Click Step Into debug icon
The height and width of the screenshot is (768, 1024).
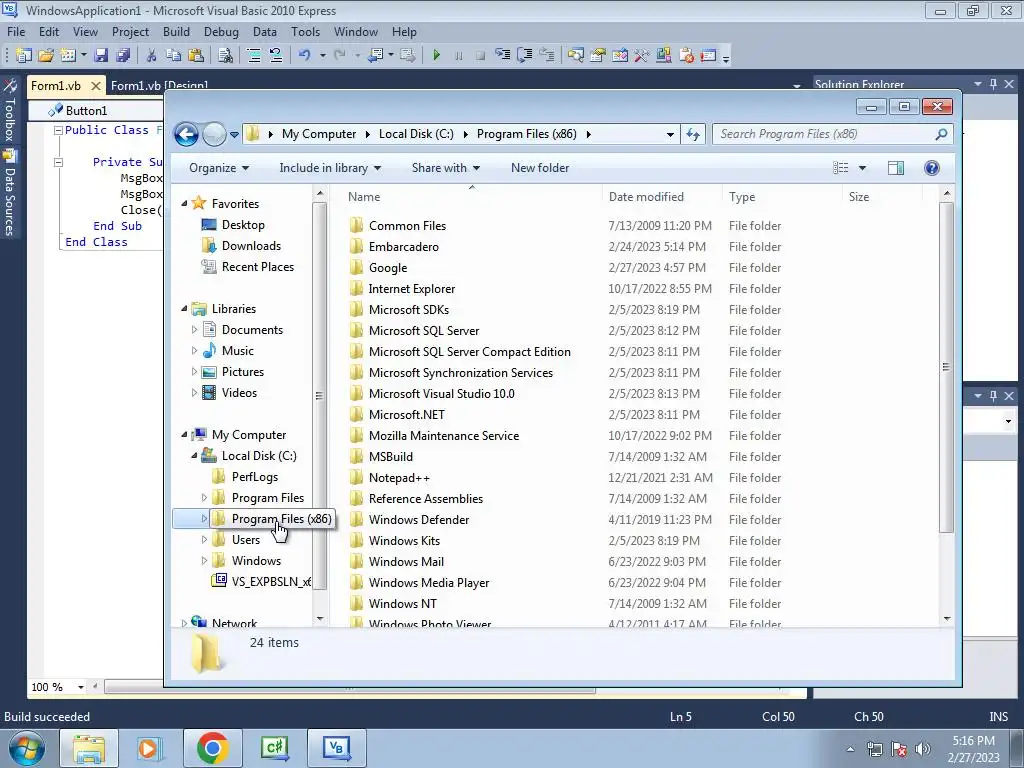click(x=502, y=56)
